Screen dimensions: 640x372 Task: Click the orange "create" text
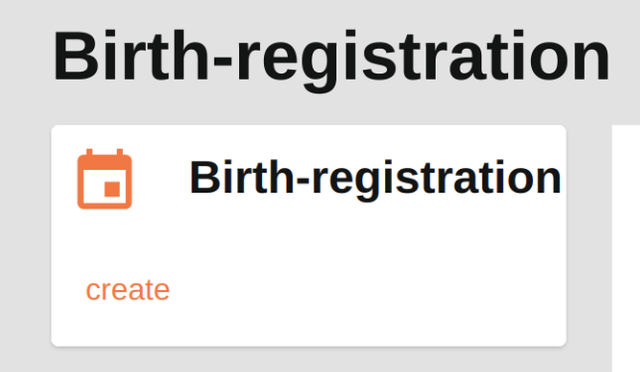point(127,290)
